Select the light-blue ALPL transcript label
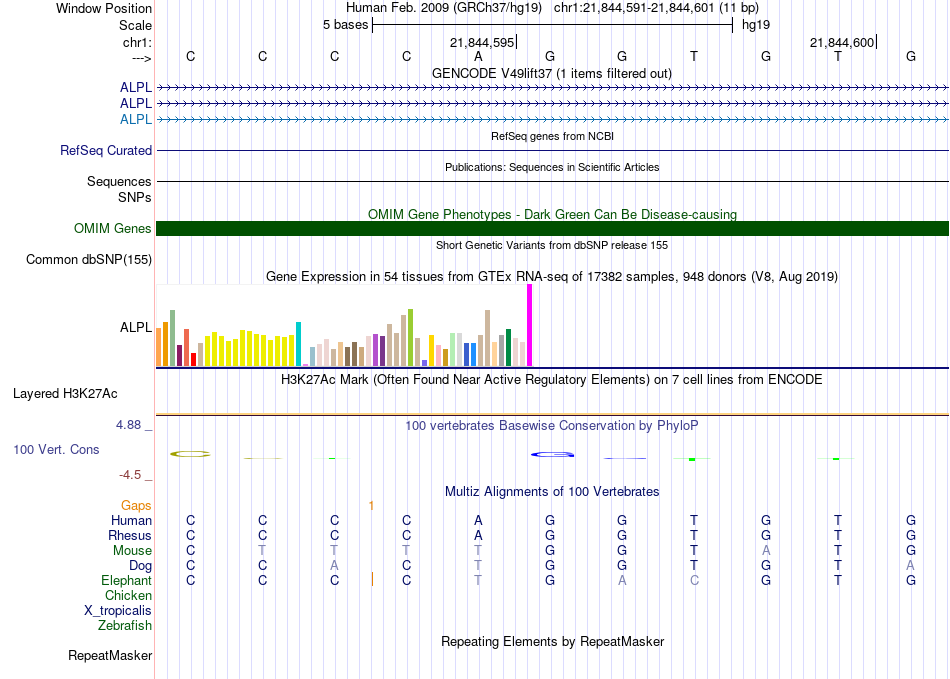 click(136, 119)
